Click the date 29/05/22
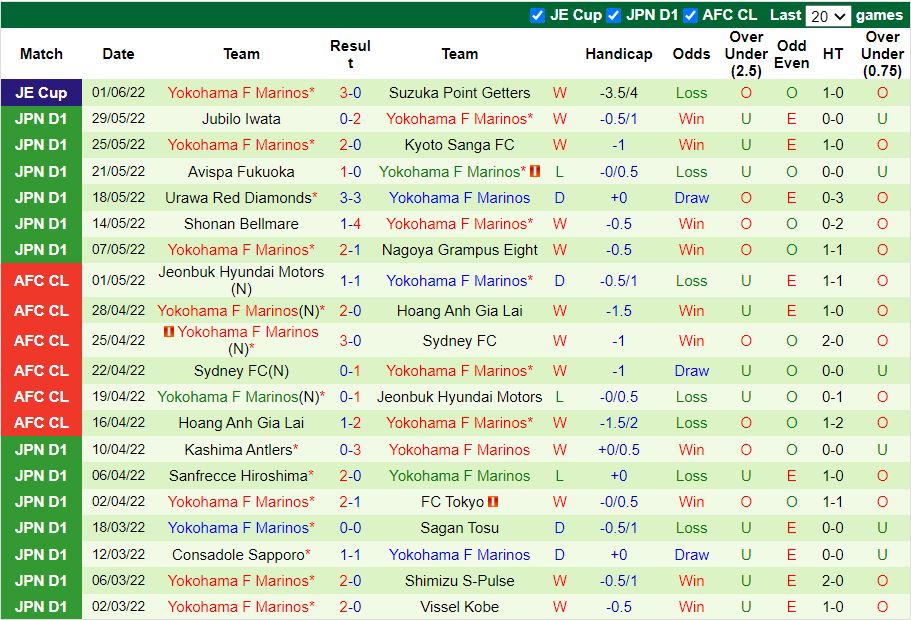The width and height of the screenshot is (911, 620). pyautogui.click(x=119, y=119)
